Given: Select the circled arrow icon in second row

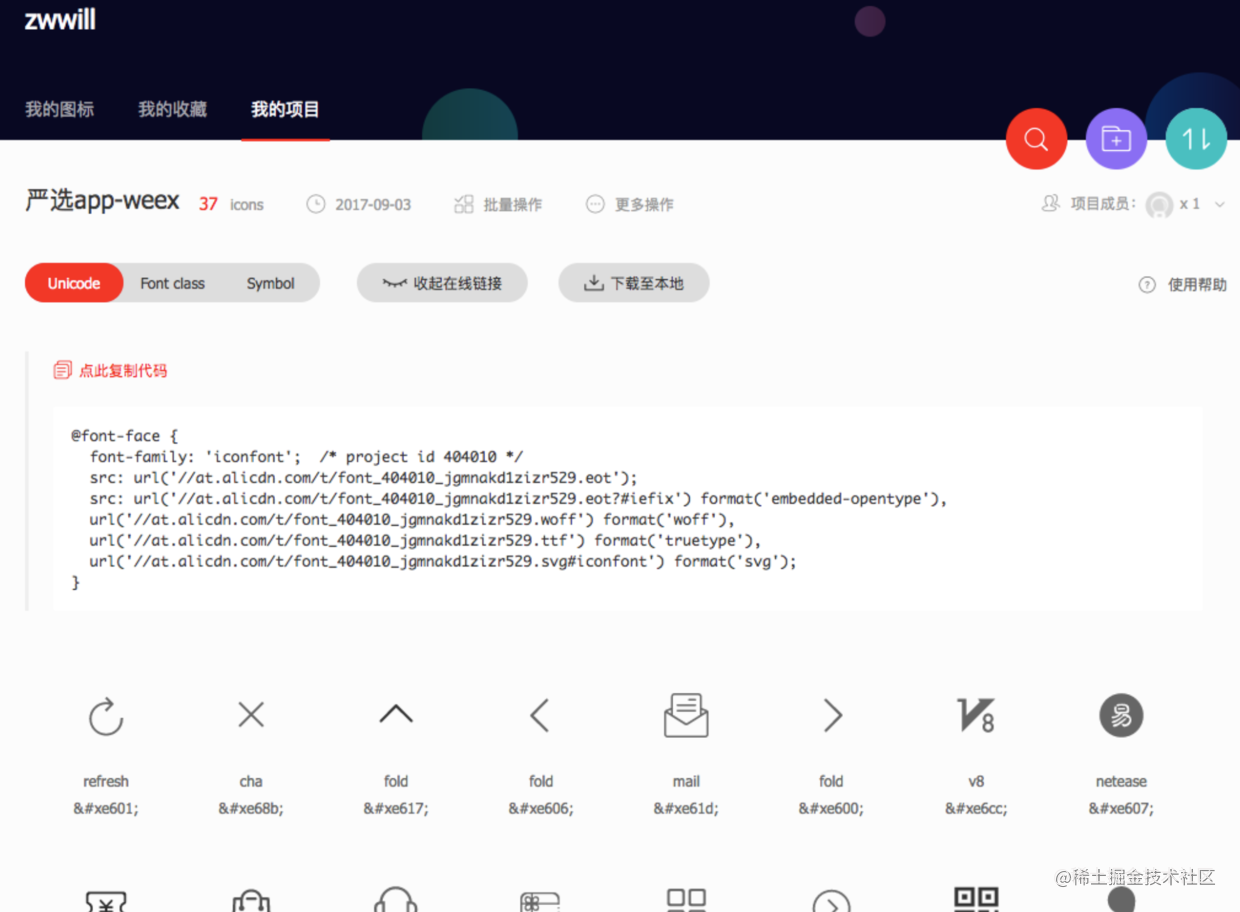Looking at the screenshot, I should tap(831, 901).
